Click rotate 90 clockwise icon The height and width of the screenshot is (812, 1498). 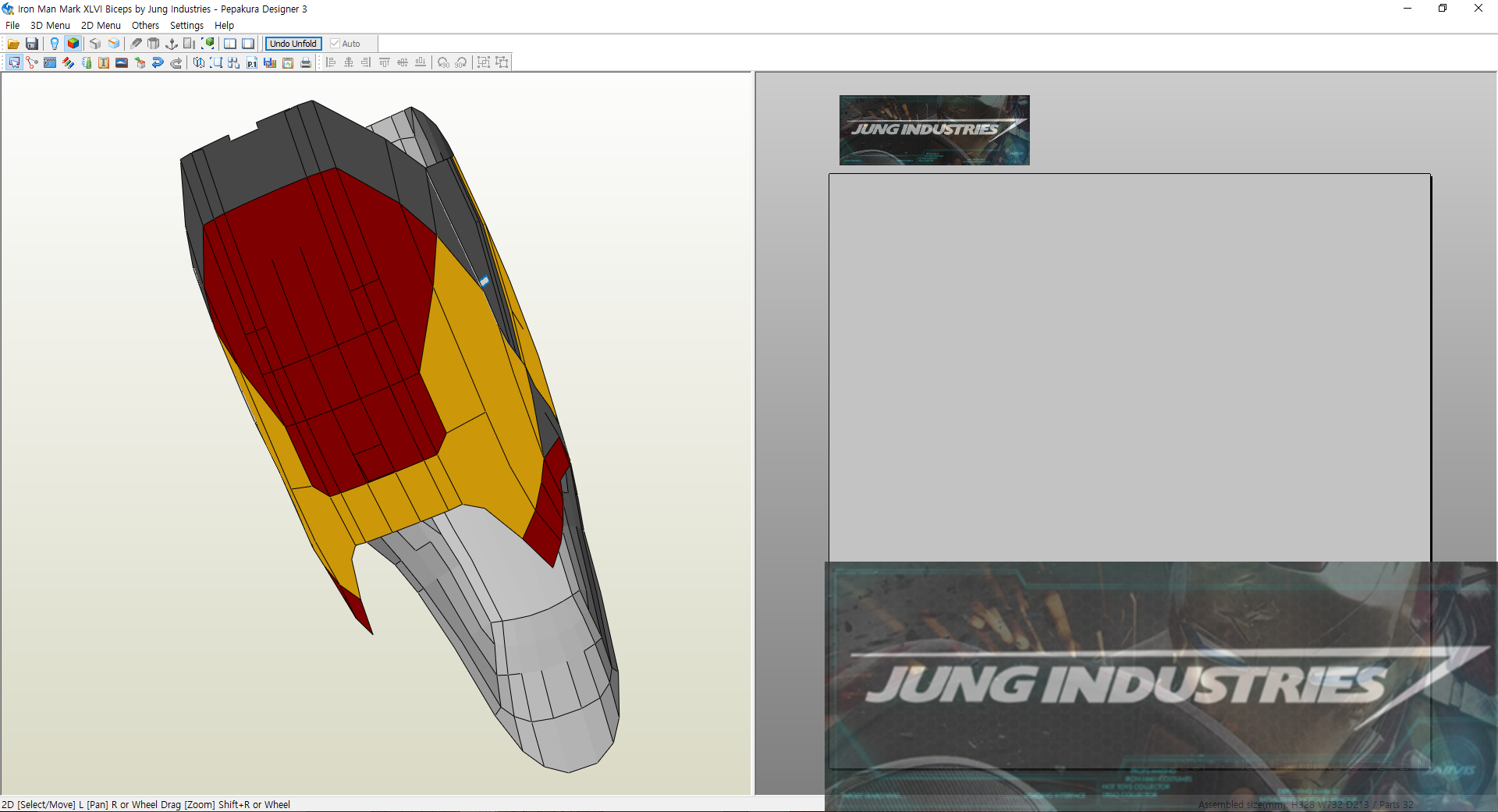click(461, 62)
